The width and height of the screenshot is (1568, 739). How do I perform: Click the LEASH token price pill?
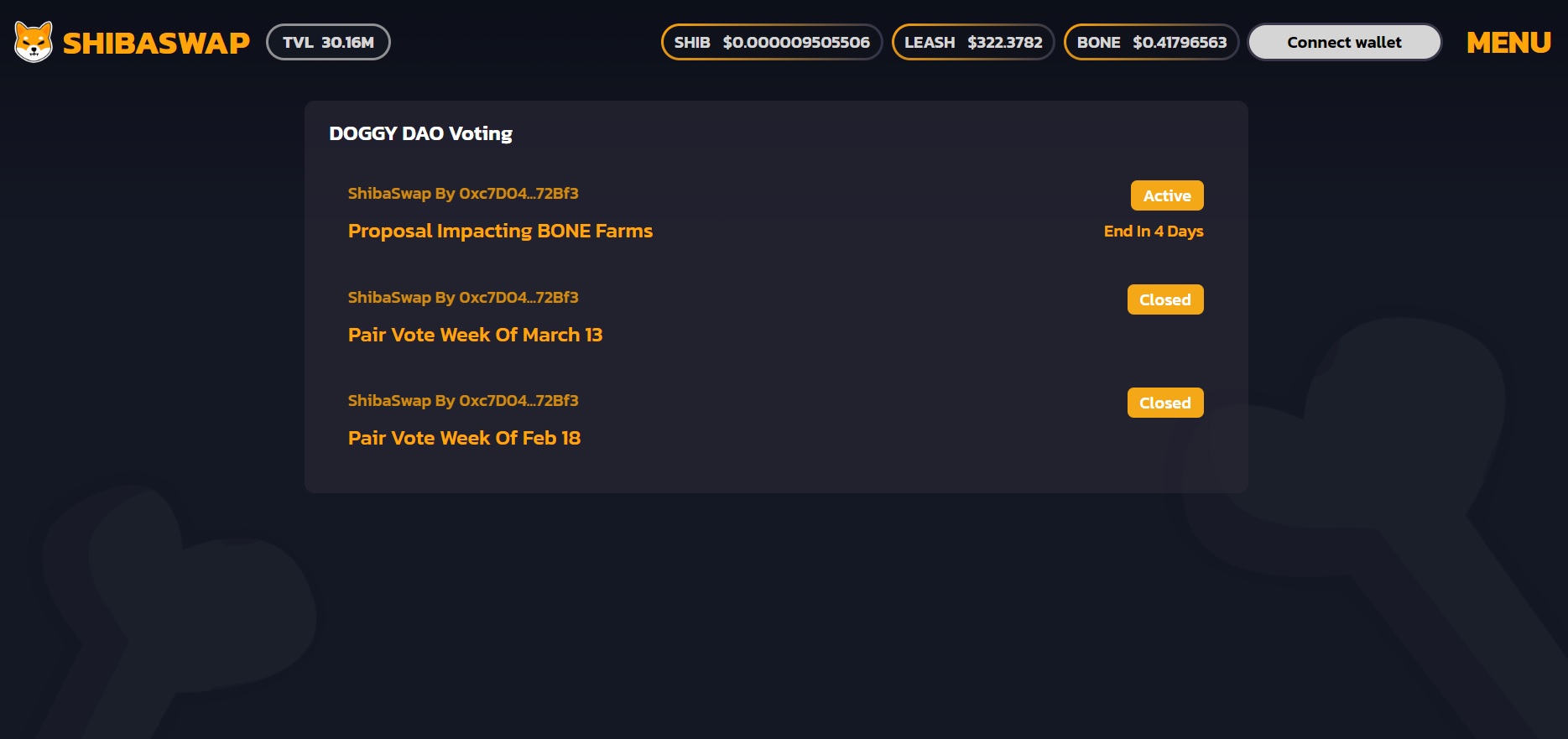click(972, 42)
